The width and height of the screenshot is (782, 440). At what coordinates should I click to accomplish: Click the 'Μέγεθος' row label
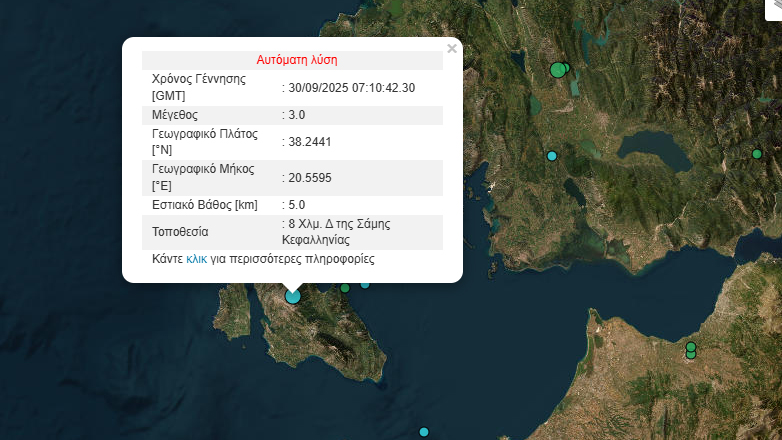(x=175, y=115)
